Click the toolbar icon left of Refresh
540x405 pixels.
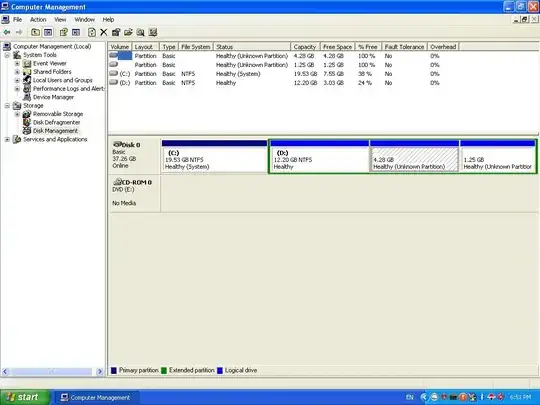coord(76,32)
